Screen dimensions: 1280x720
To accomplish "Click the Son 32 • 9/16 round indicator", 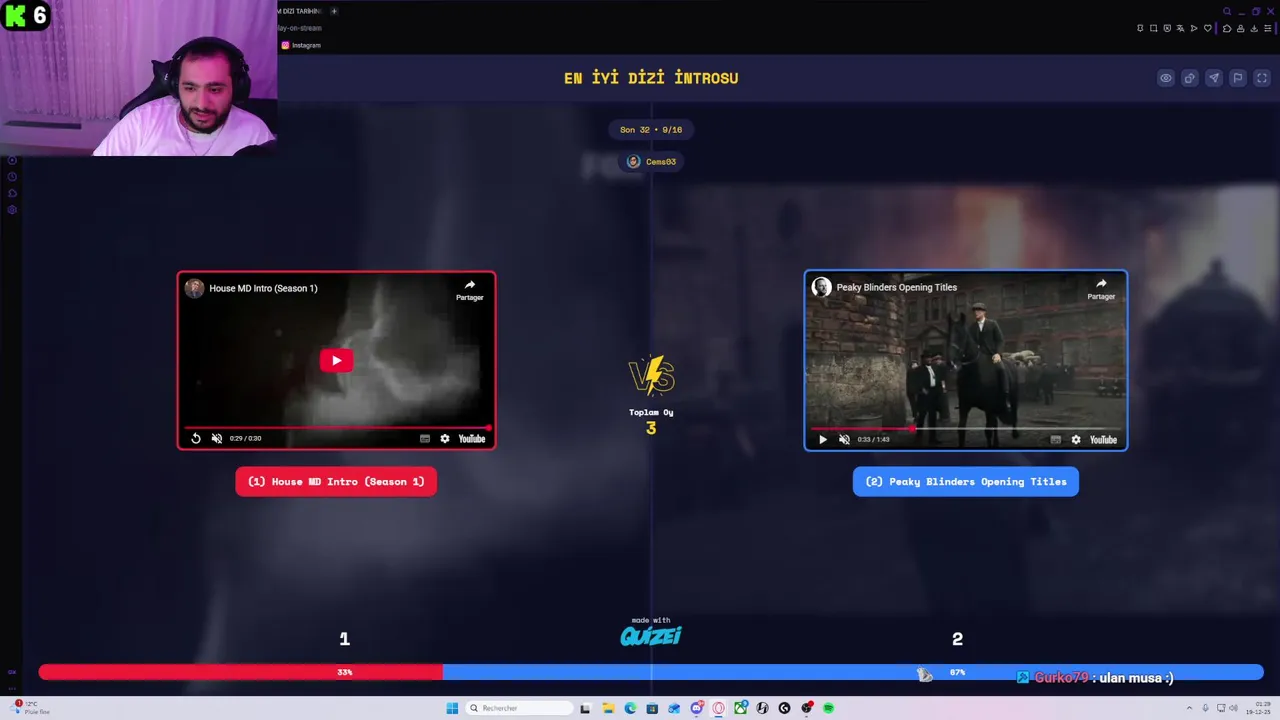I will pos(651,129).
